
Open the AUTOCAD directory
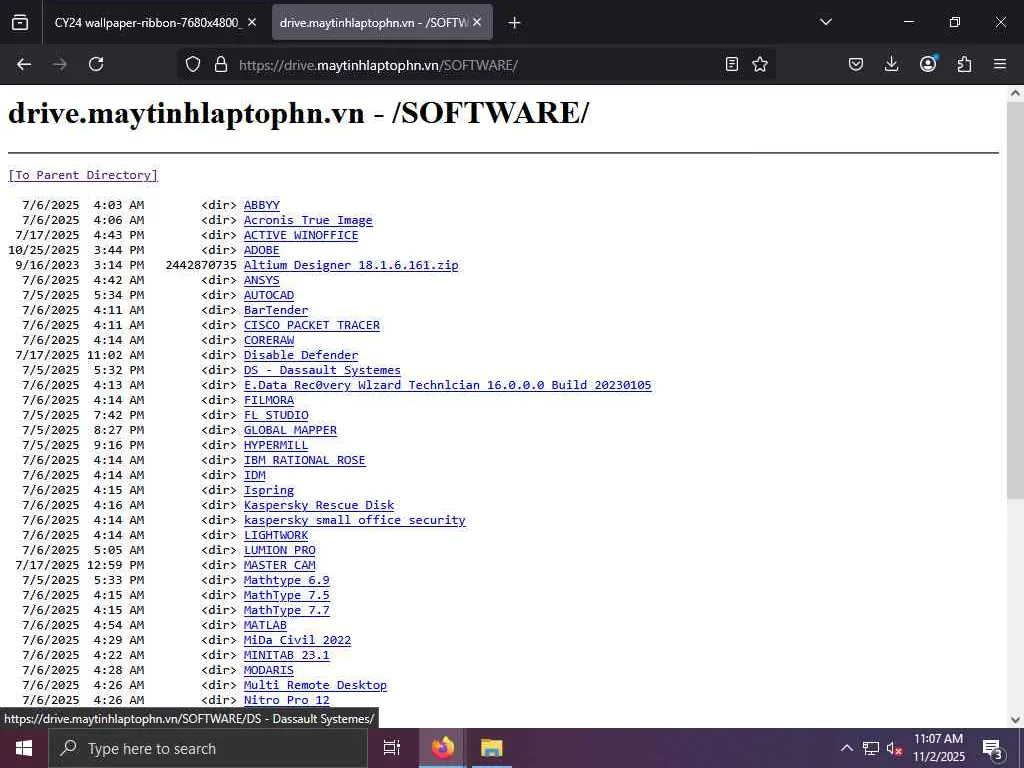click(269, 295)
